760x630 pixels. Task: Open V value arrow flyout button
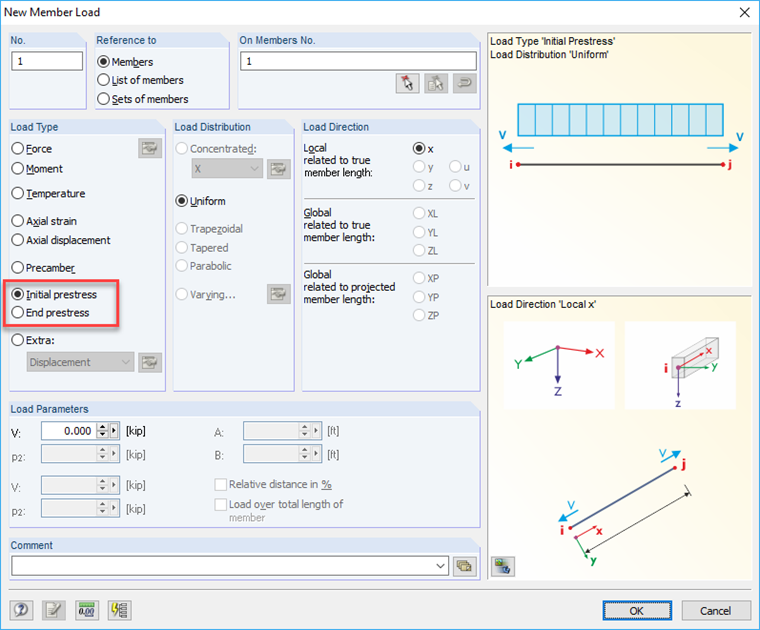click(x=114, y=431)
